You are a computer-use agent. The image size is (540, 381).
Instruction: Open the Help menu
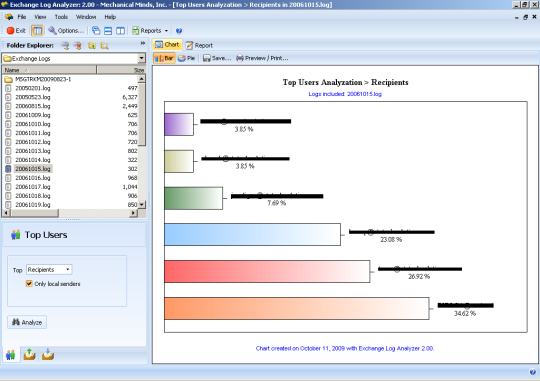[x=110, y=17]
